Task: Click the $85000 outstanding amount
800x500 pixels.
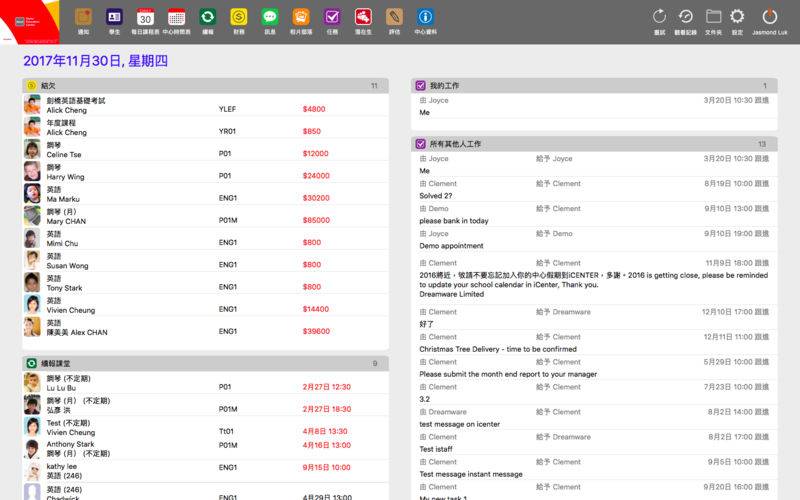Action: [x=316, y=220]
